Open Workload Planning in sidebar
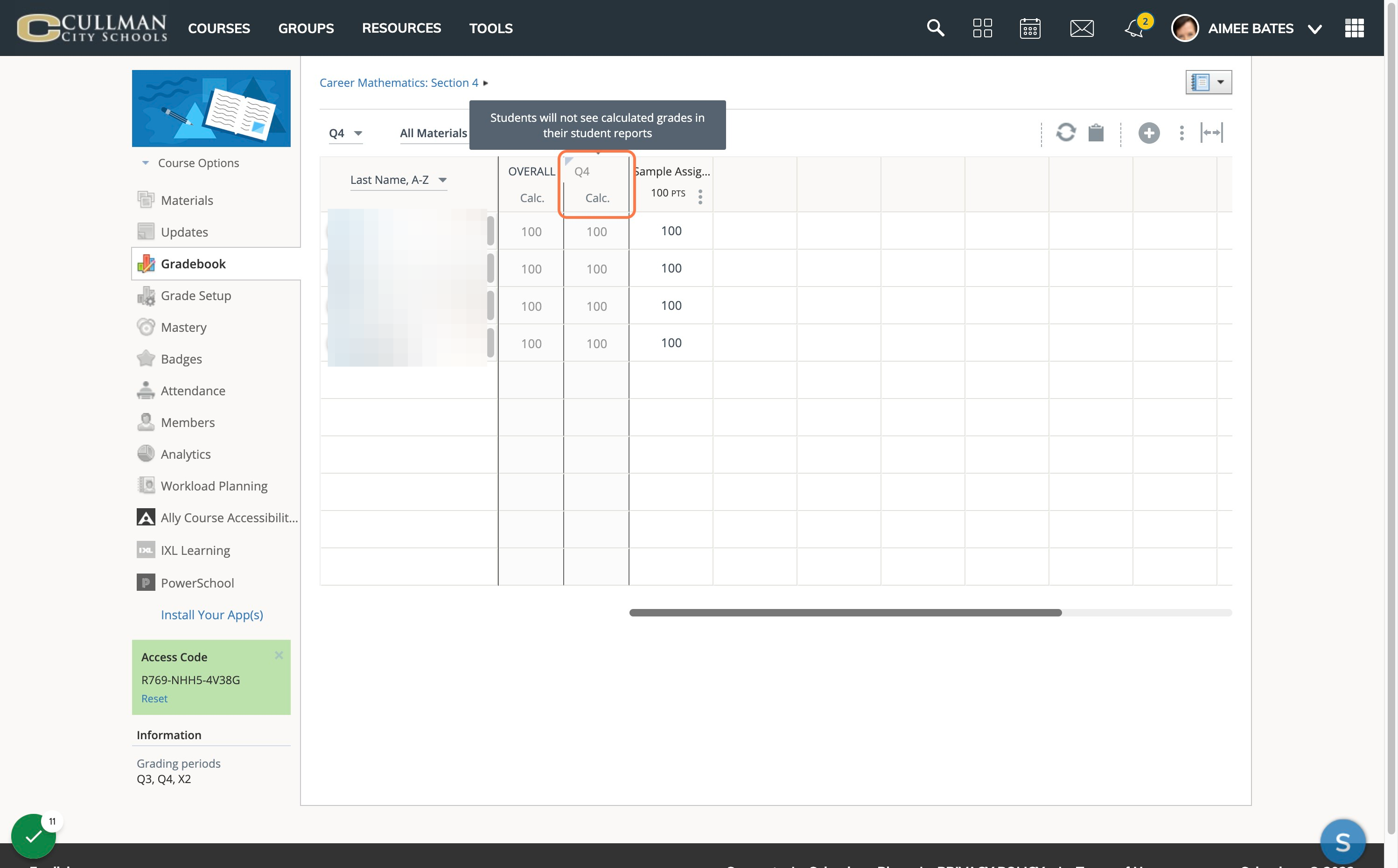The image size is (1398, 868). tap(214, 486)
